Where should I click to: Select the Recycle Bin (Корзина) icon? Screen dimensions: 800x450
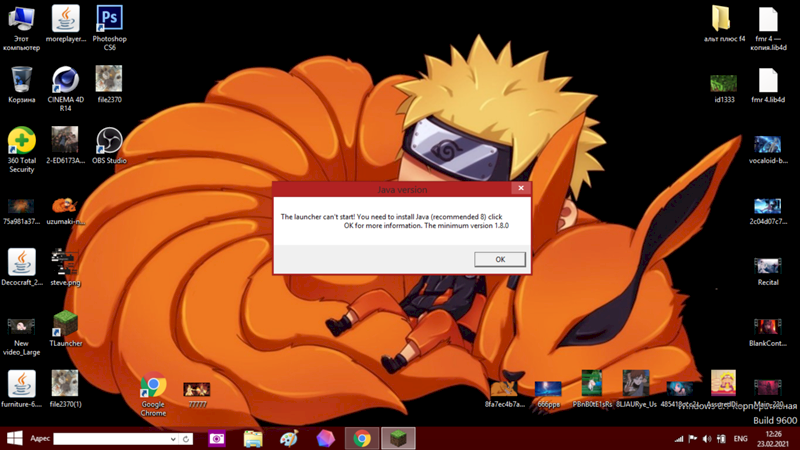21,80
